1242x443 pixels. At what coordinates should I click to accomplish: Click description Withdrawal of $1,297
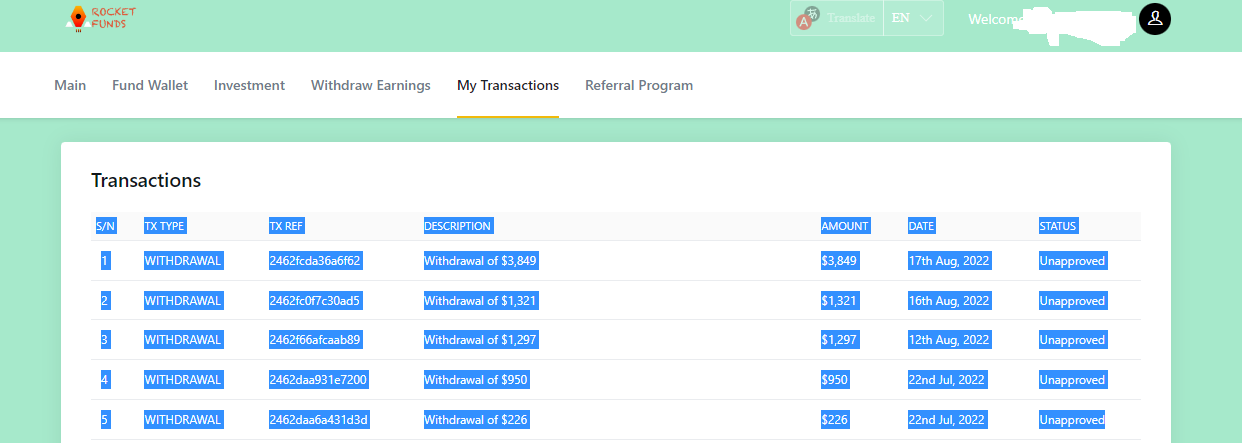pos(481,340)
